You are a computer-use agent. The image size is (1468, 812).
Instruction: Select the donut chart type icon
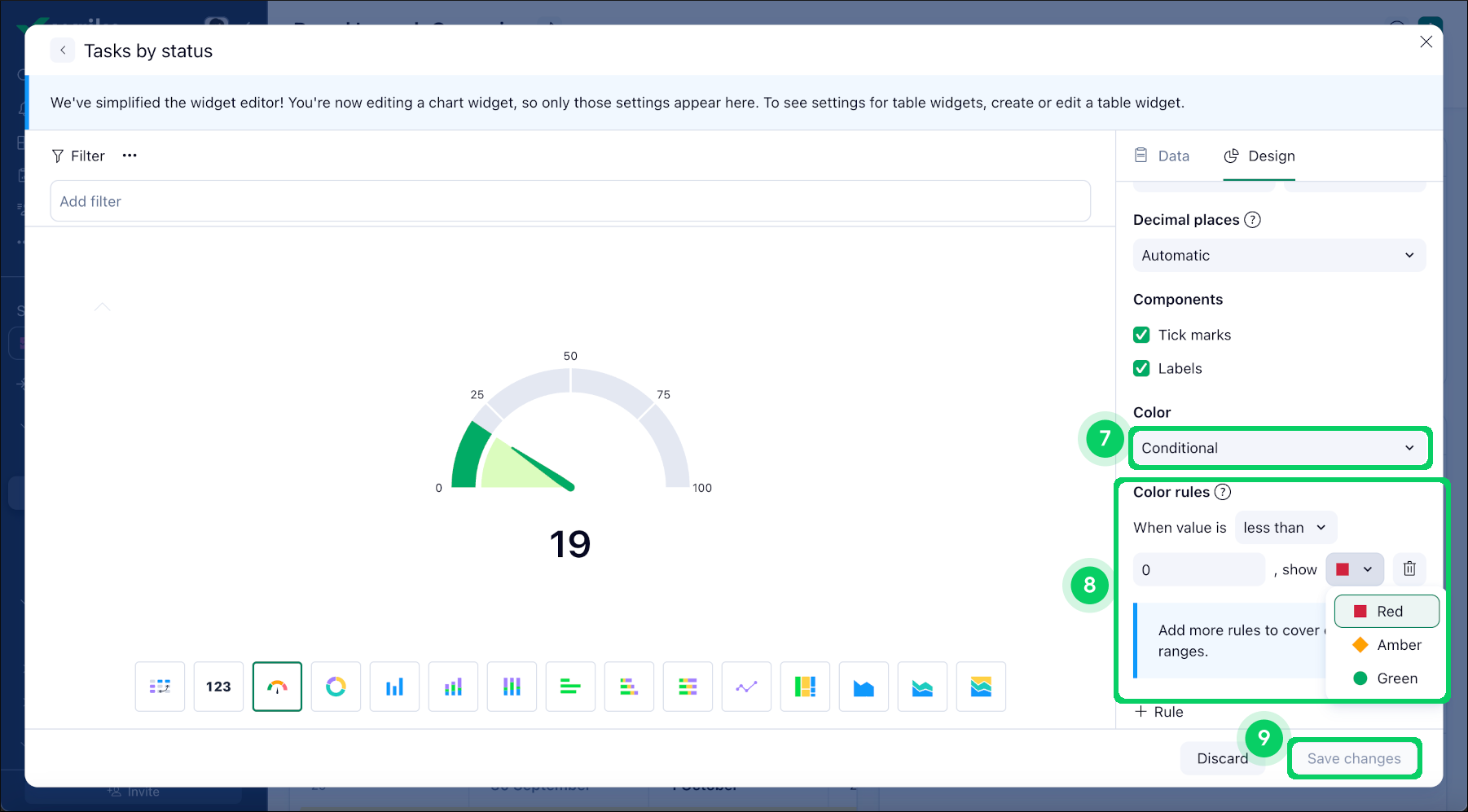(x=336, y=687)
